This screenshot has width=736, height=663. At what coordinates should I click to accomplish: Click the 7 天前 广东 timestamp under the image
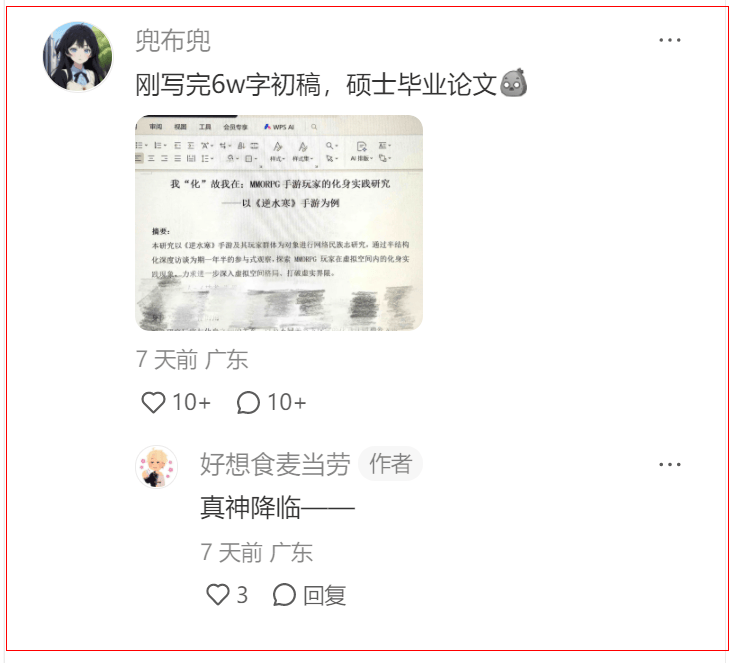point(192,360)
